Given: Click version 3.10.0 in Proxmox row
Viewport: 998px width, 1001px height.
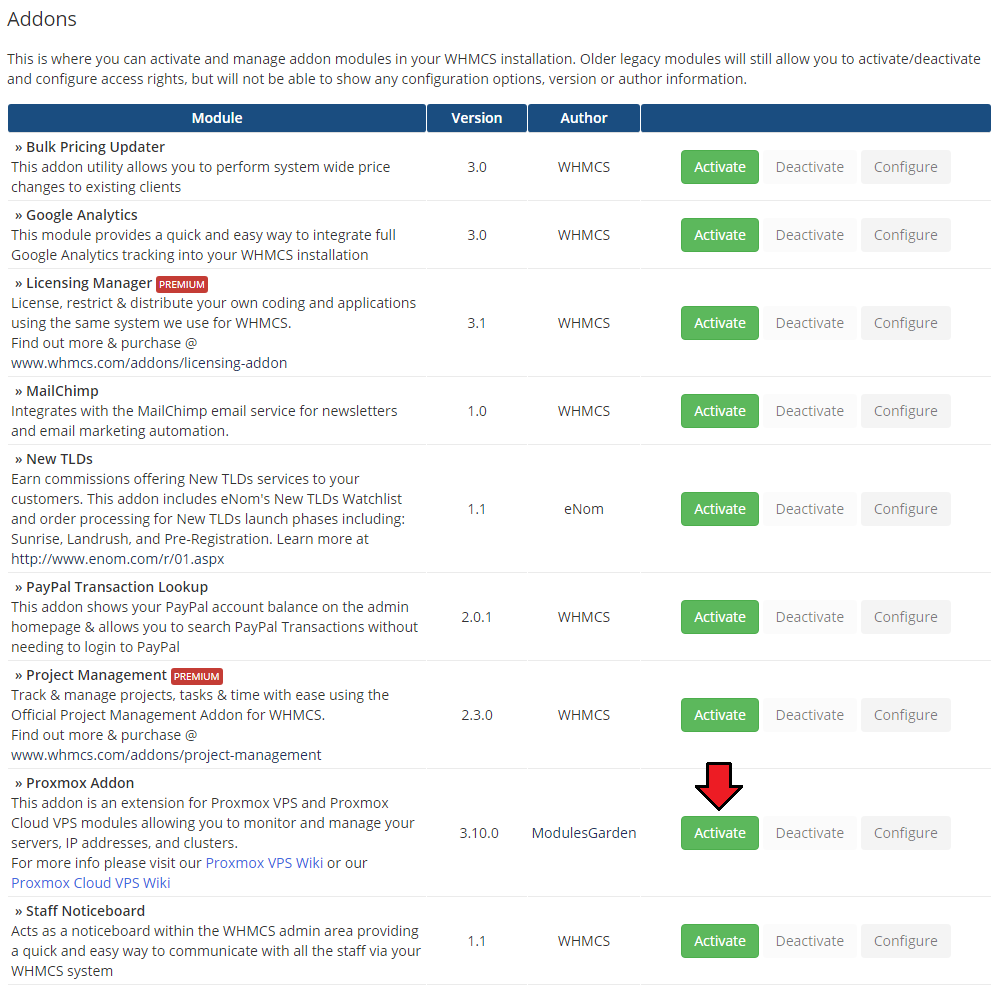Looking at the screenshot, I should pos(478,833).
